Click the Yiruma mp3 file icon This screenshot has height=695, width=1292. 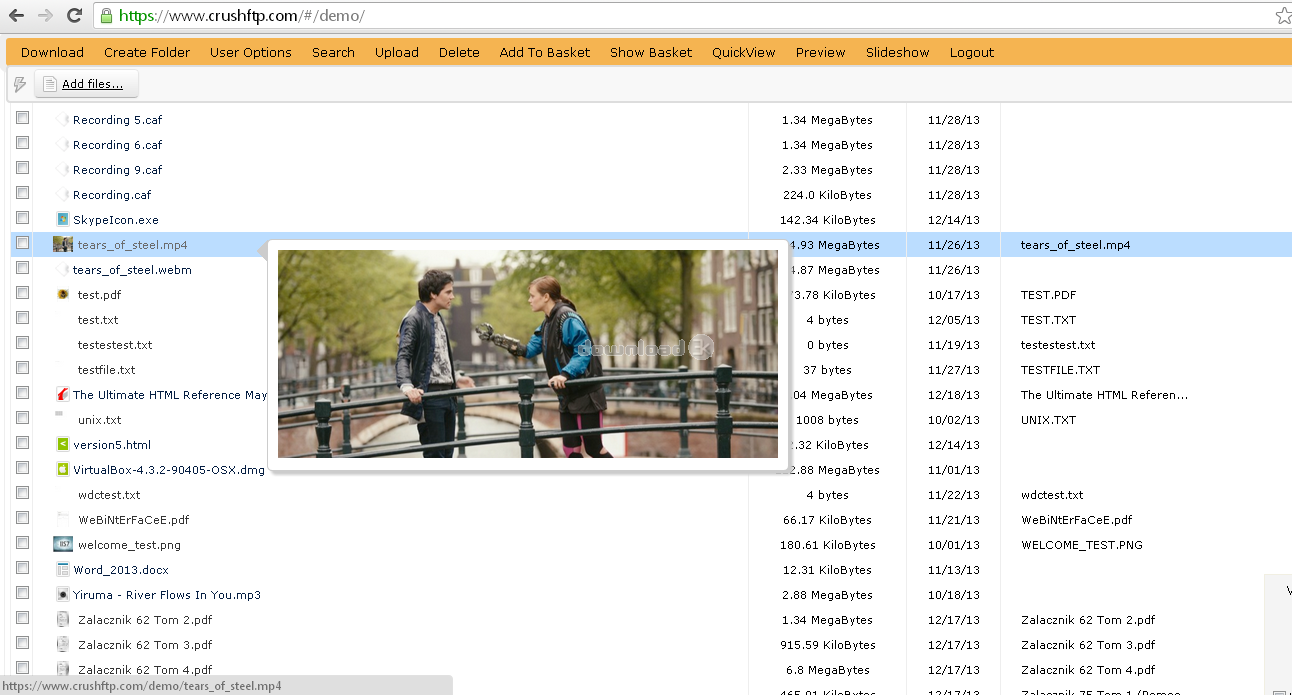coord(63,595)
